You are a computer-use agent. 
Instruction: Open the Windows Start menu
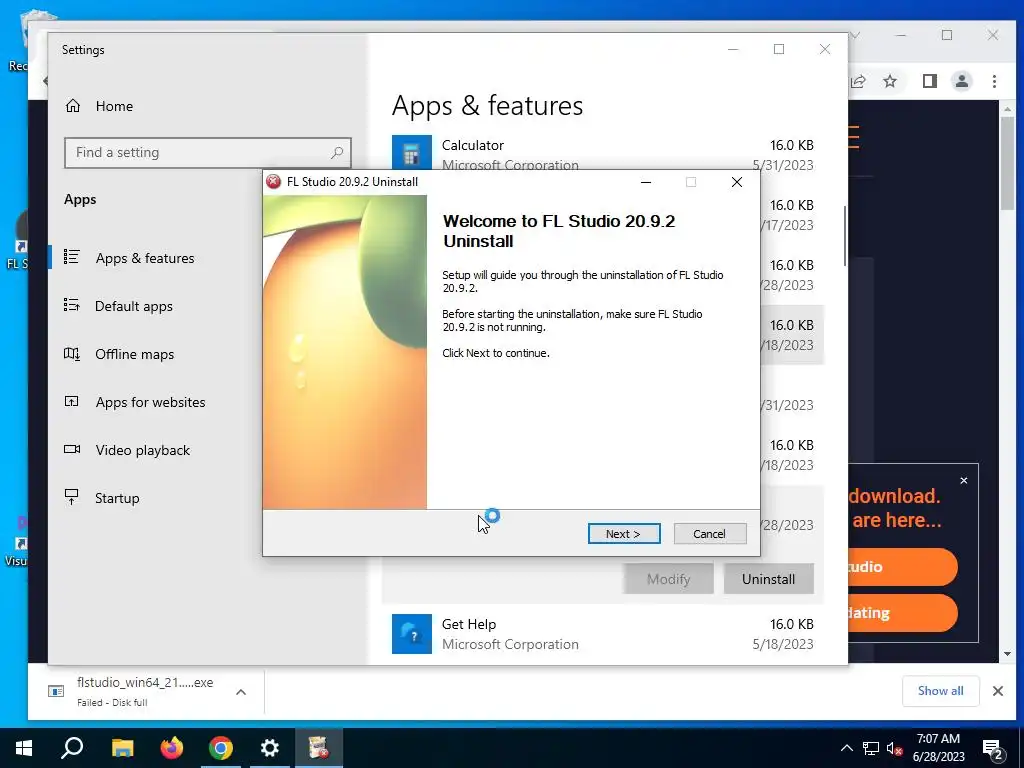tap(24, 748)
